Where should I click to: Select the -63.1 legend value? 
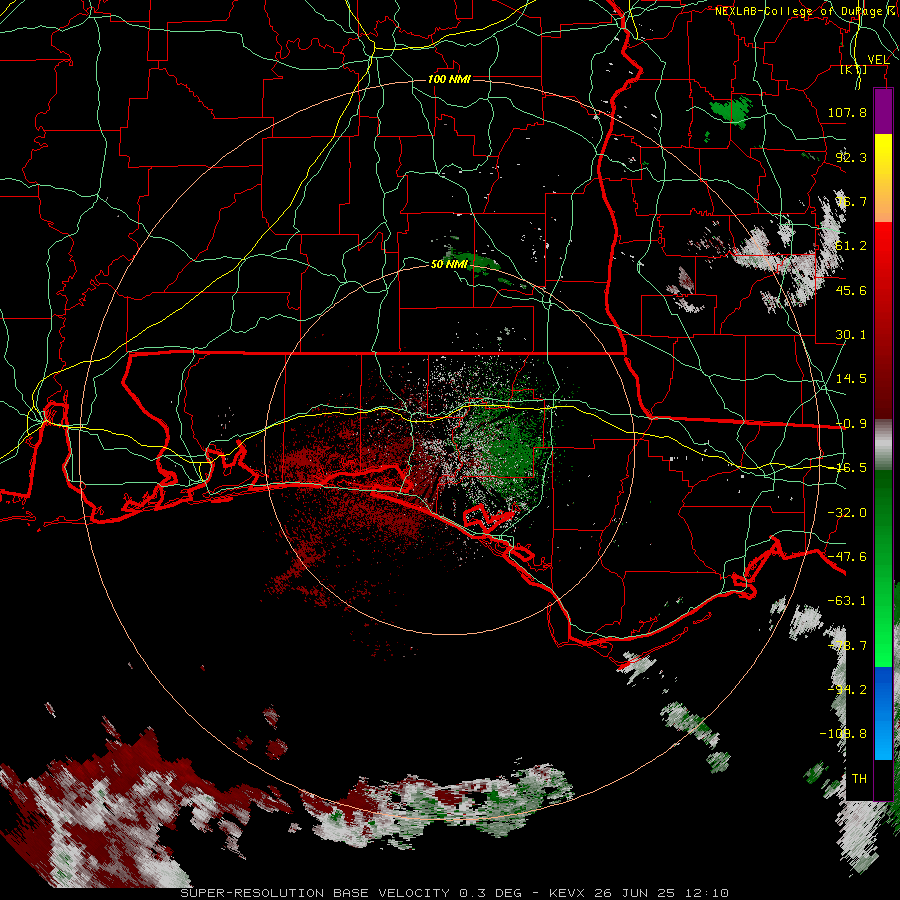847,601
